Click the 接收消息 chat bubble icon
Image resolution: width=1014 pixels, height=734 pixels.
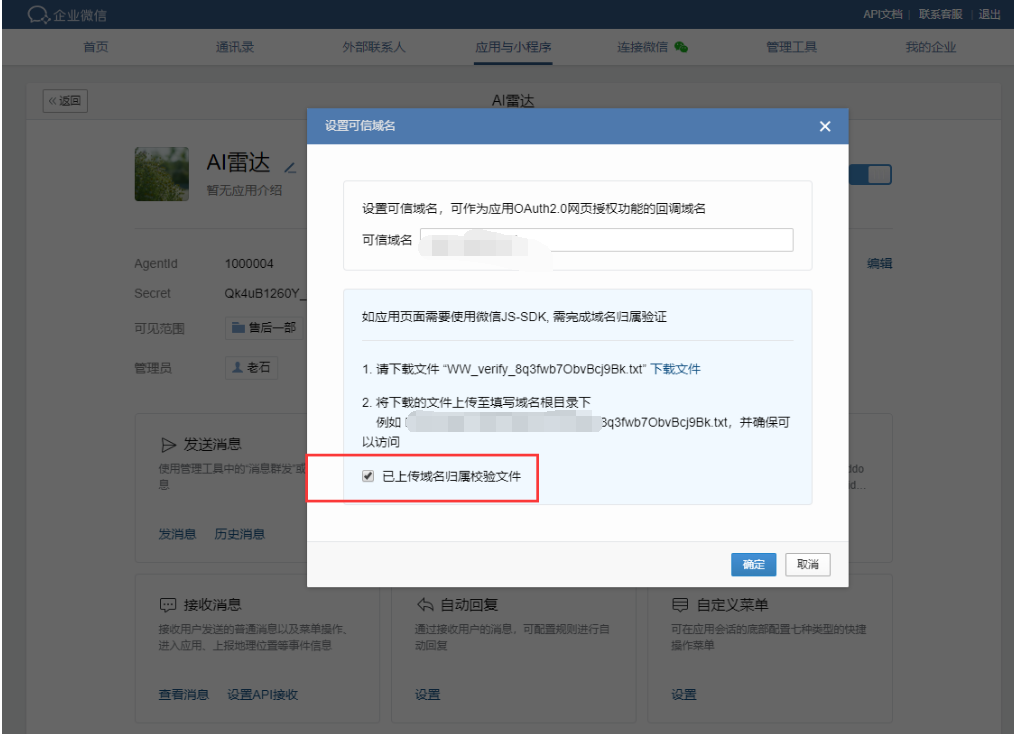pyautogui.click(x=167, y=605)
